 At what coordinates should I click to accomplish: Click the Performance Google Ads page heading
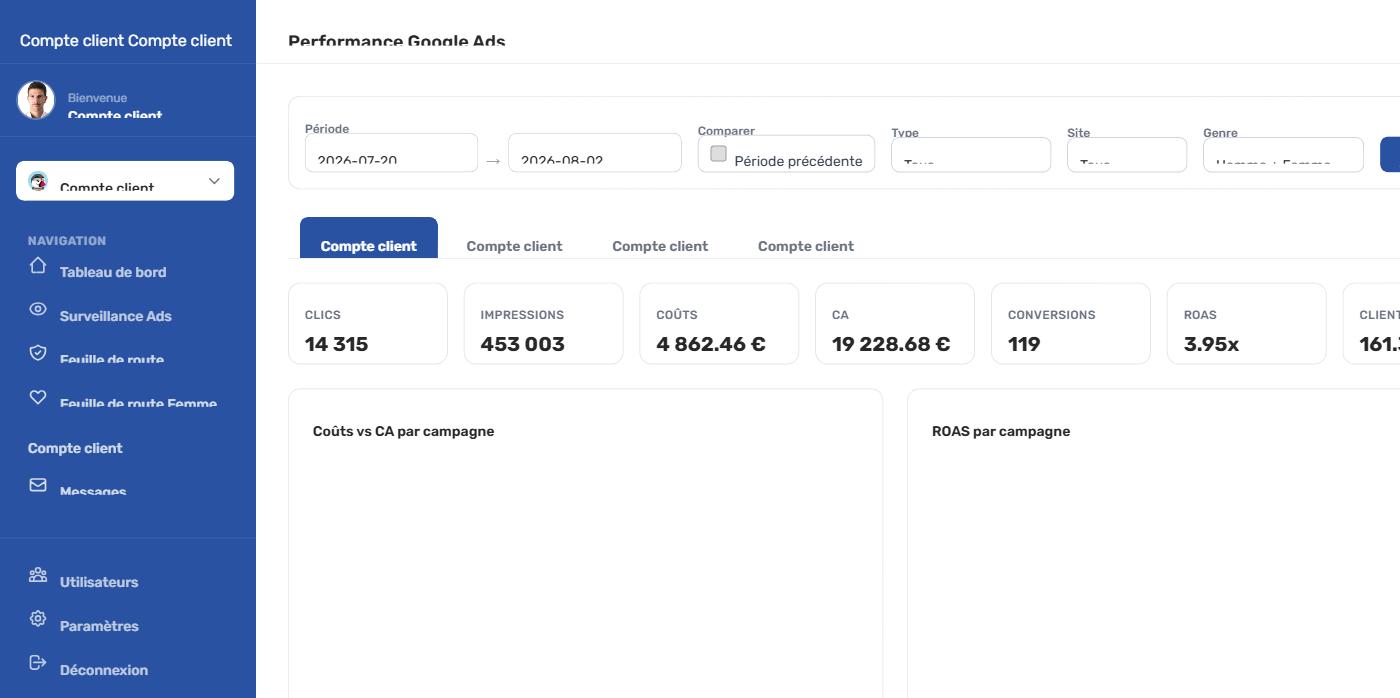[x=397, y=41]
